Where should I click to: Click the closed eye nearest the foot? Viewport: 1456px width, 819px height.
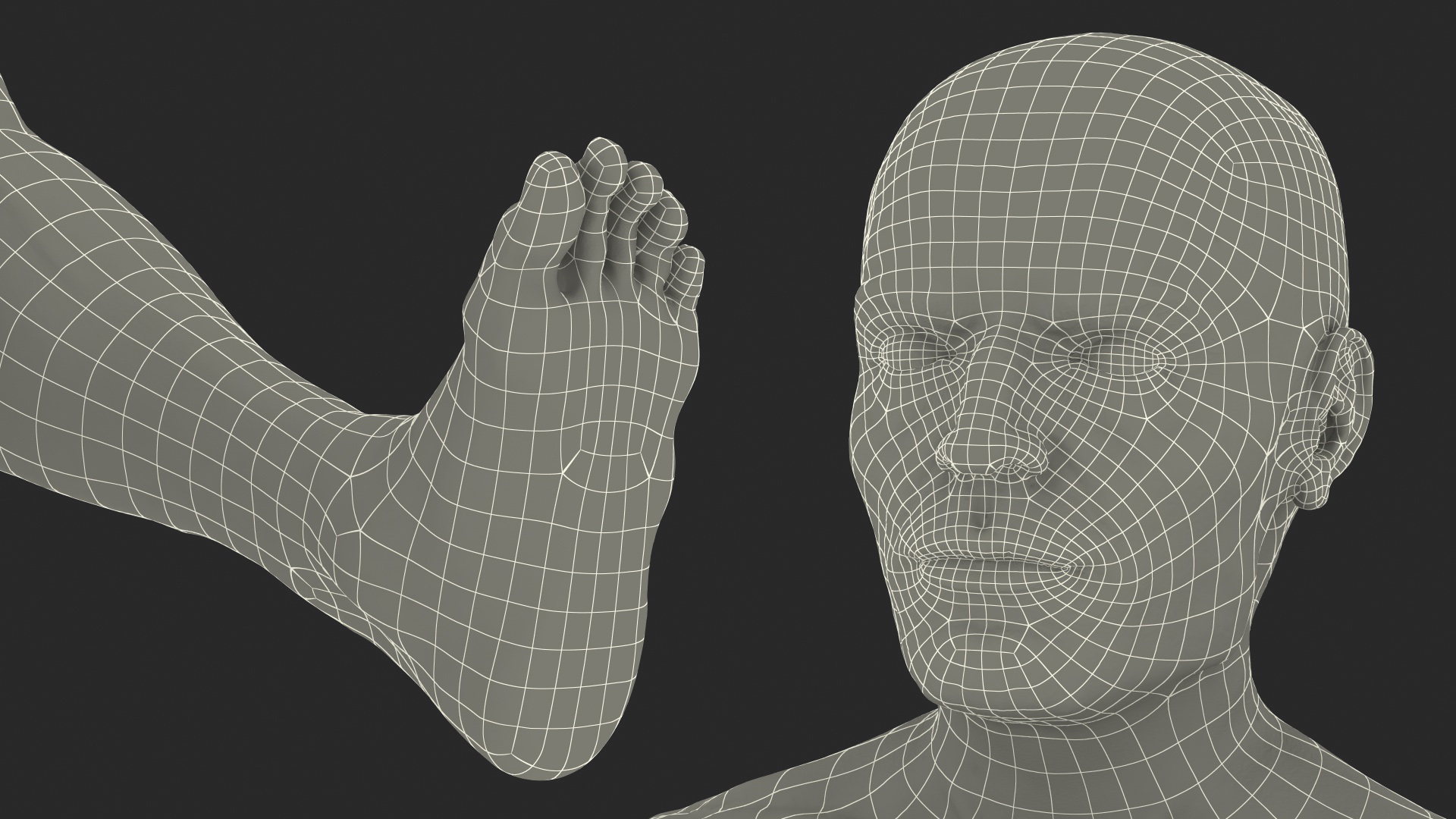click(x=914, y=355)
